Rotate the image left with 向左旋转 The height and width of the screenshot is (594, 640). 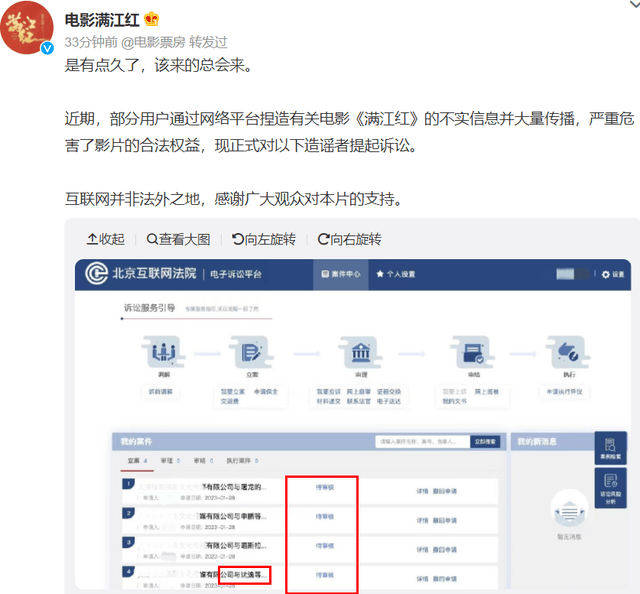pos(264,239)
